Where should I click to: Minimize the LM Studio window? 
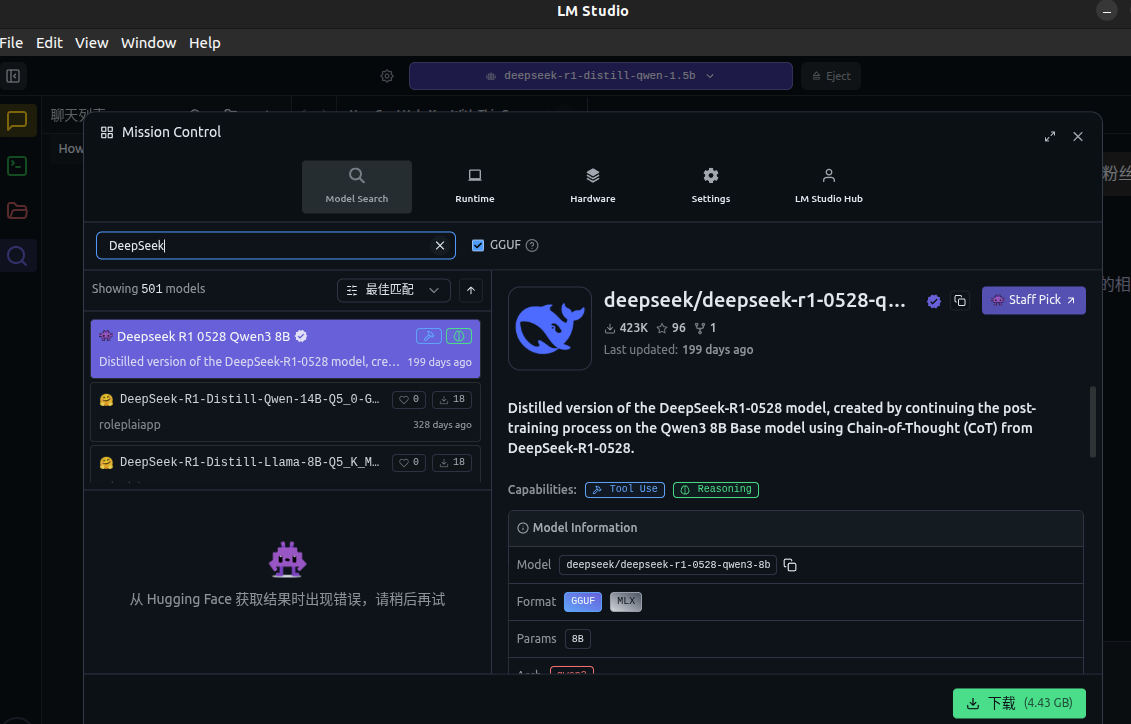tap(1106, 11)
